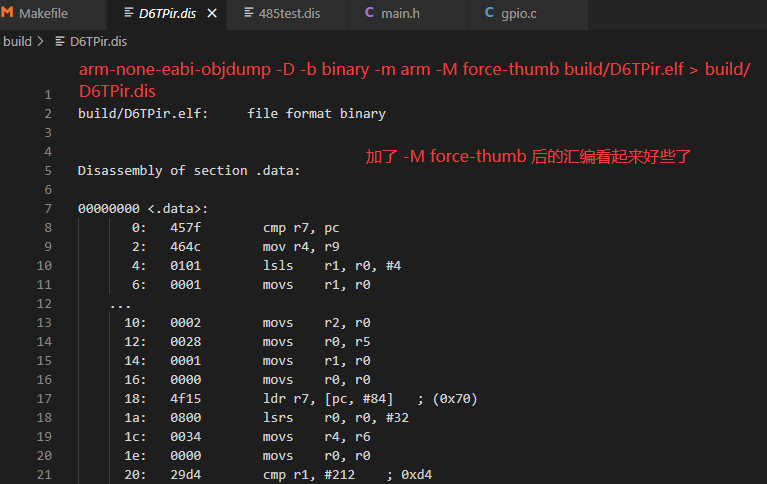Click the build folder breadcrumb
This screenshot has height=484, width=767.
(17, 42)
